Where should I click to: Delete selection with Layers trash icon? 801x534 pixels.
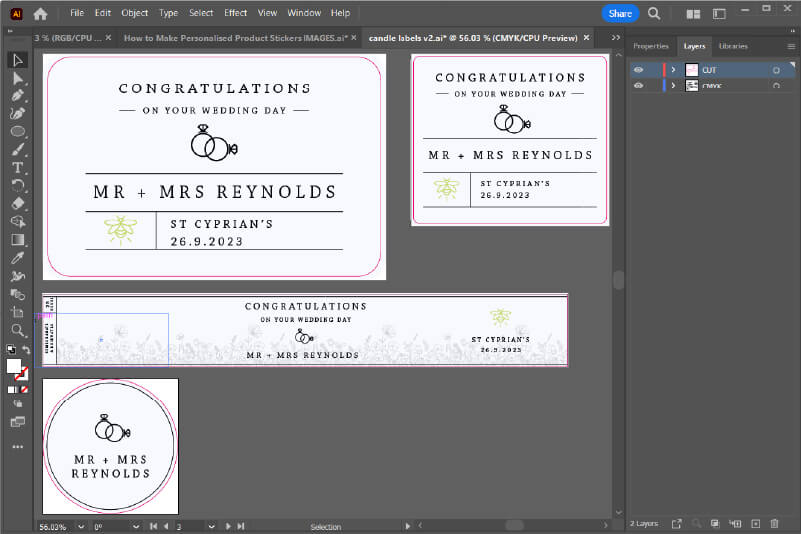tap(774, 523)
